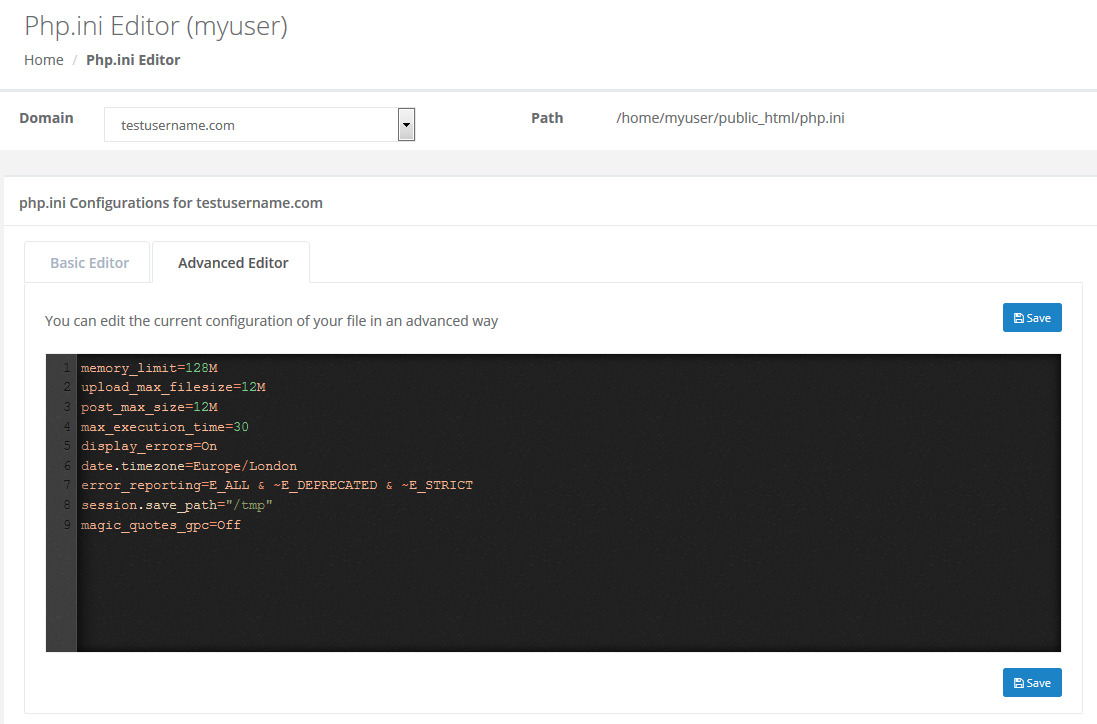The height and width of the screenshot is (724, 1097).
Task: Click the post_max_size=12M line
Action: point(149,407)
